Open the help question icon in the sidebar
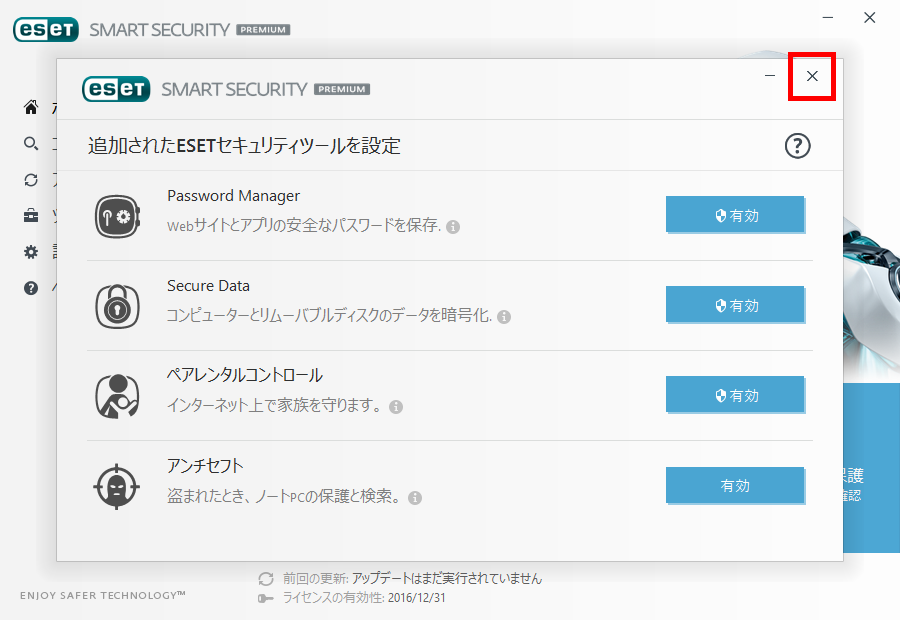The width and height of the screenshot is (900, 620). pyautogui.click(x=31, y=288)
